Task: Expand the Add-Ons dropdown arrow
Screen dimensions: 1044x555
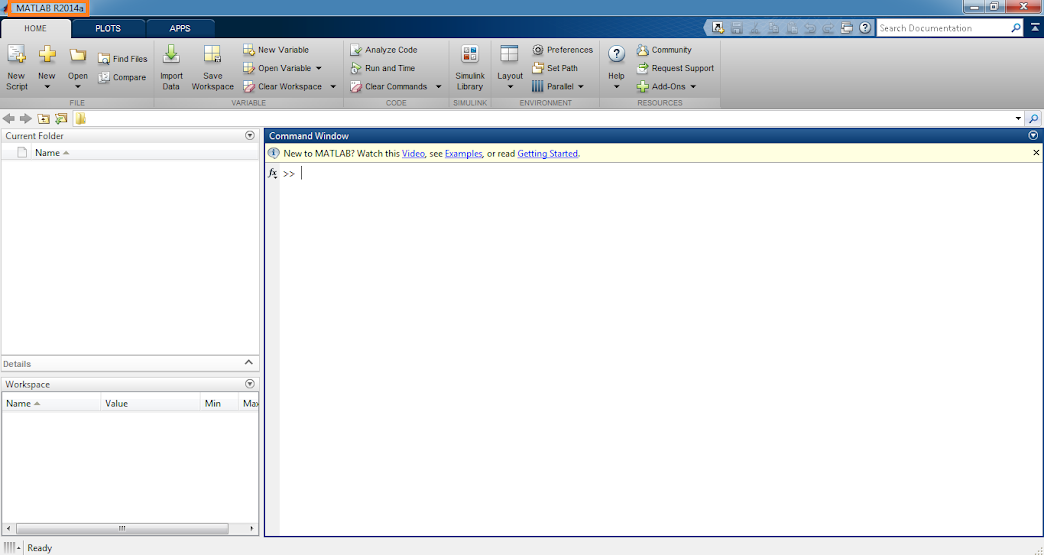Action: click(692, 87)
